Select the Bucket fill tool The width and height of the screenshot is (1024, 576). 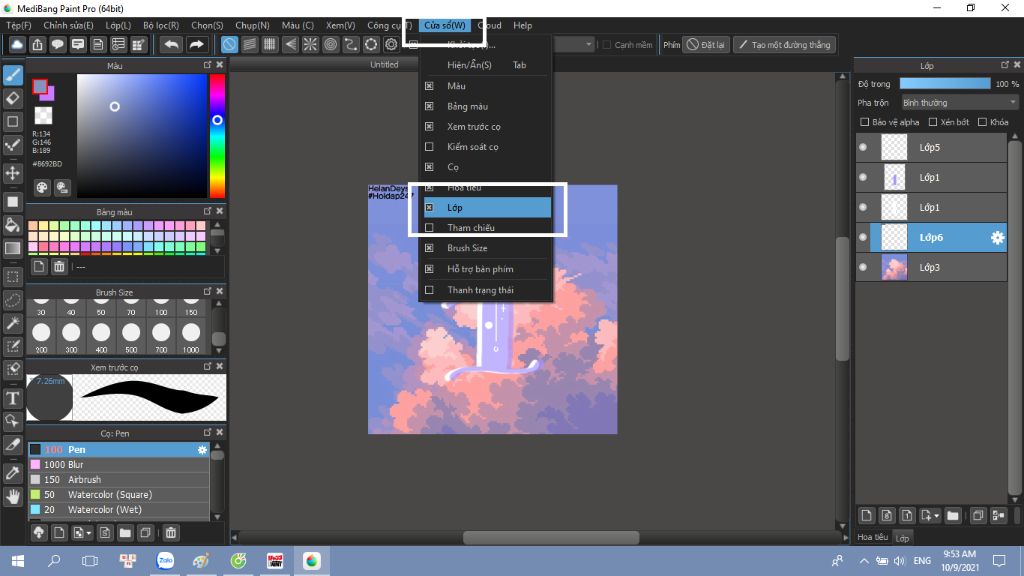[12, 225]
